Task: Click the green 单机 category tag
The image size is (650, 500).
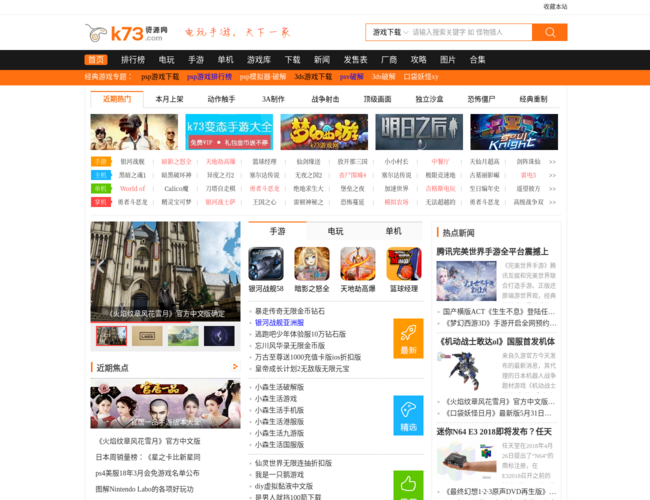Action: coord(101,189)
